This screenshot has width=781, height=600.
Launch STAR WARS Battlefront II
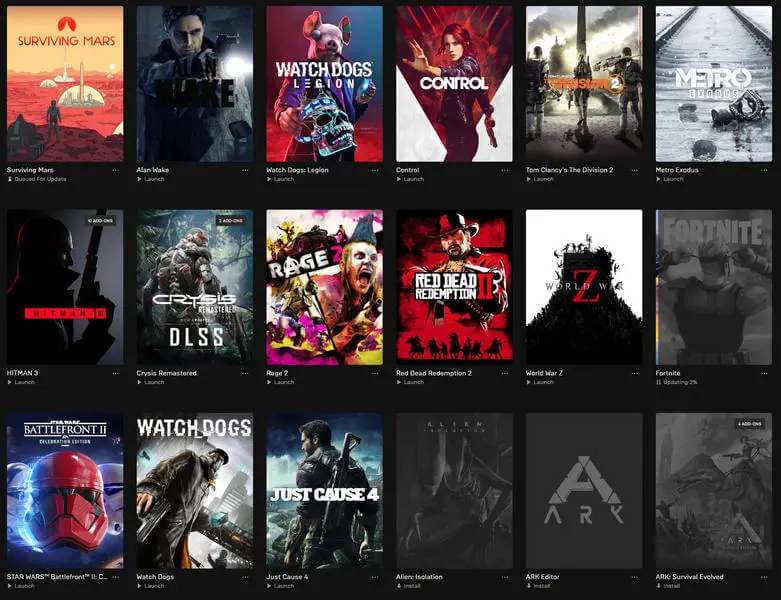coord(21,586)
